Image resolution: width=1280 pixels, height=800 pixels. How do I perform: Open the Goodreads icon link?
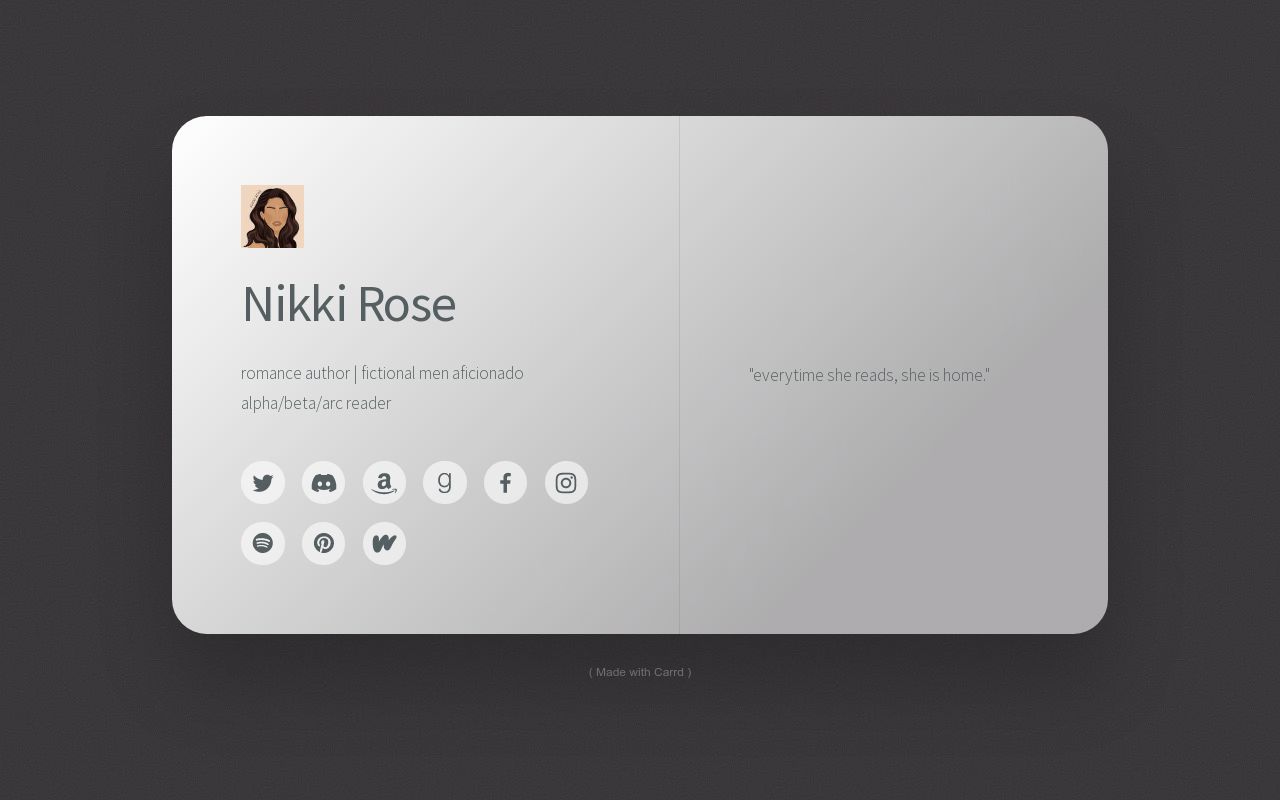pos(445,483)
